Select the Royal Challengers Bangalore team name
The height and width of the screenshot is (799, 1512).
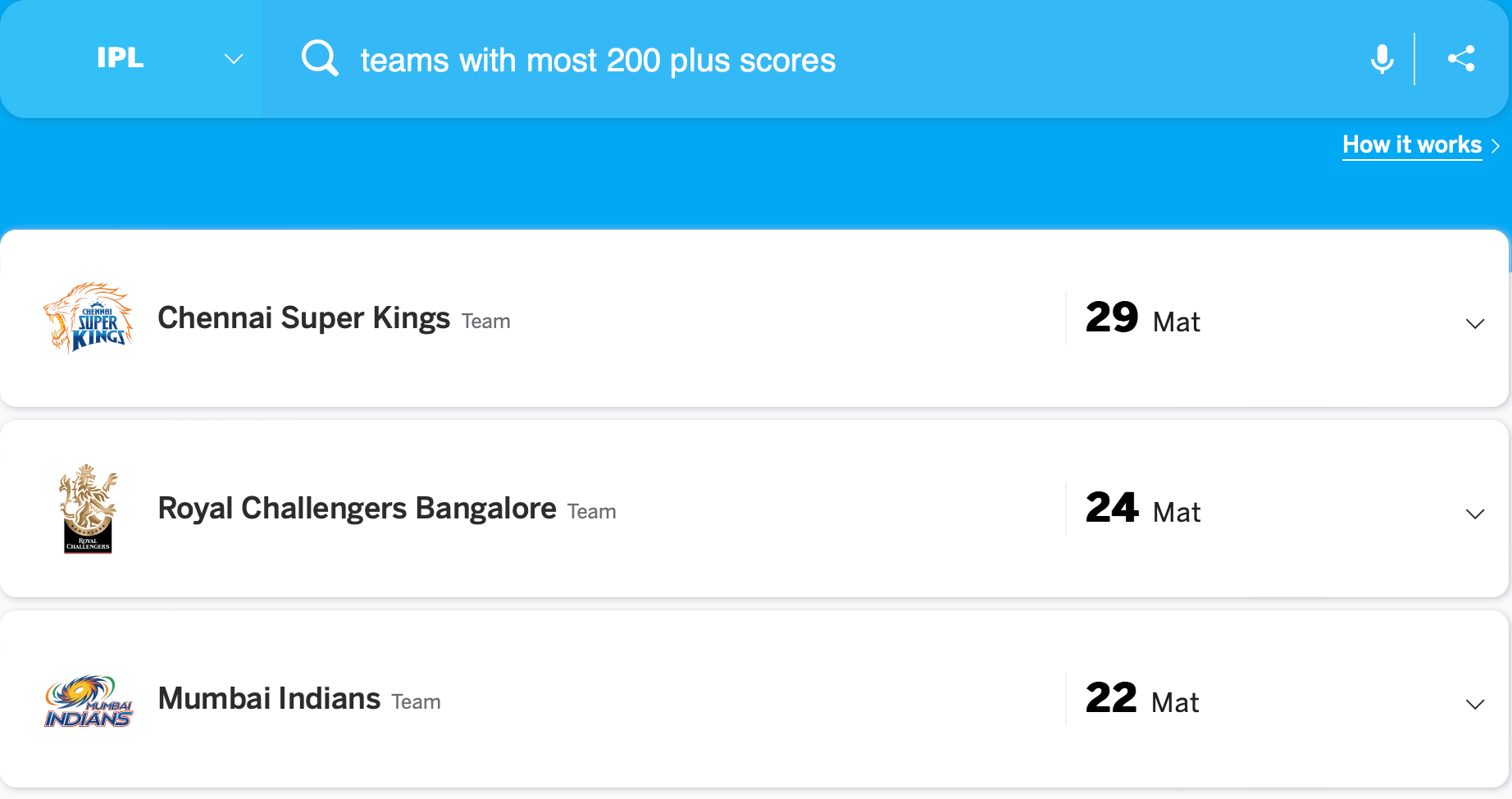tap(357, 508)
